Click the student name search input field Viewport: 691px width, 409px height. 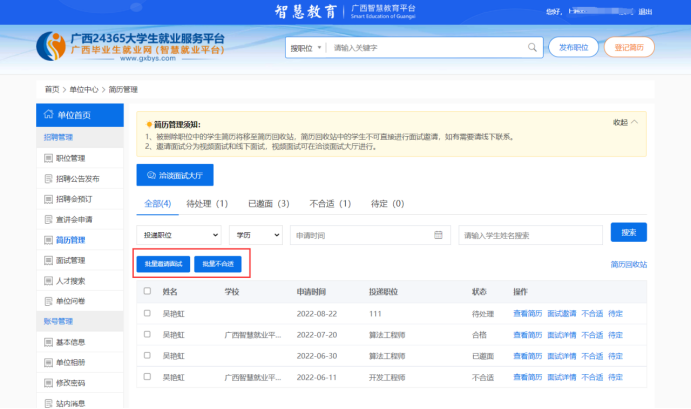pyautogui.click(x=530, y=235)
